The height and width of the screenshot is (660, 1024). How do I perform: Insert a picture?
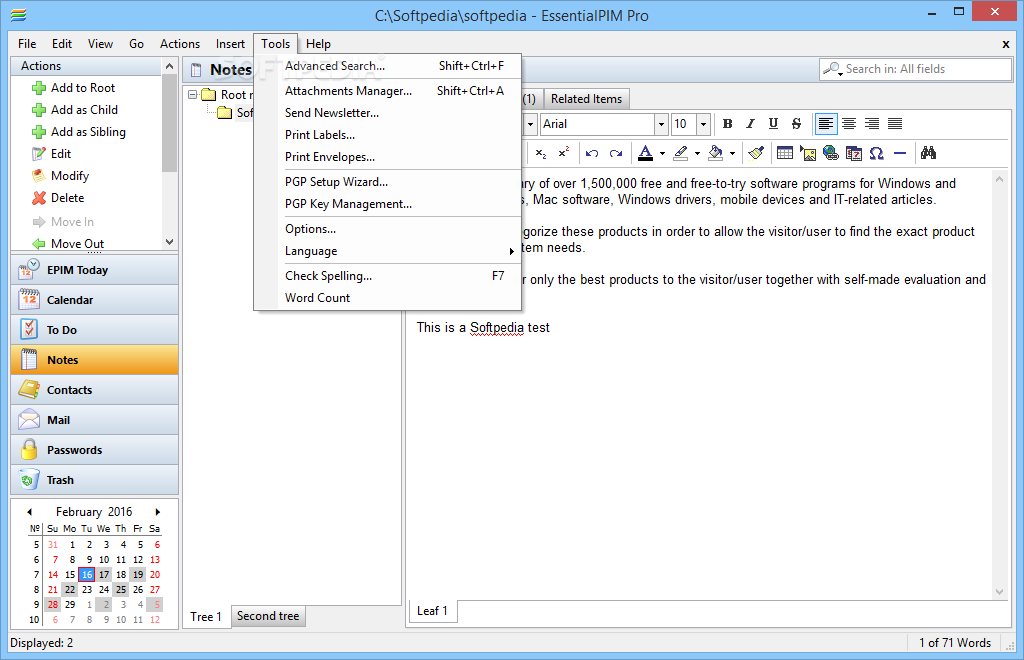tap(808, 153)
